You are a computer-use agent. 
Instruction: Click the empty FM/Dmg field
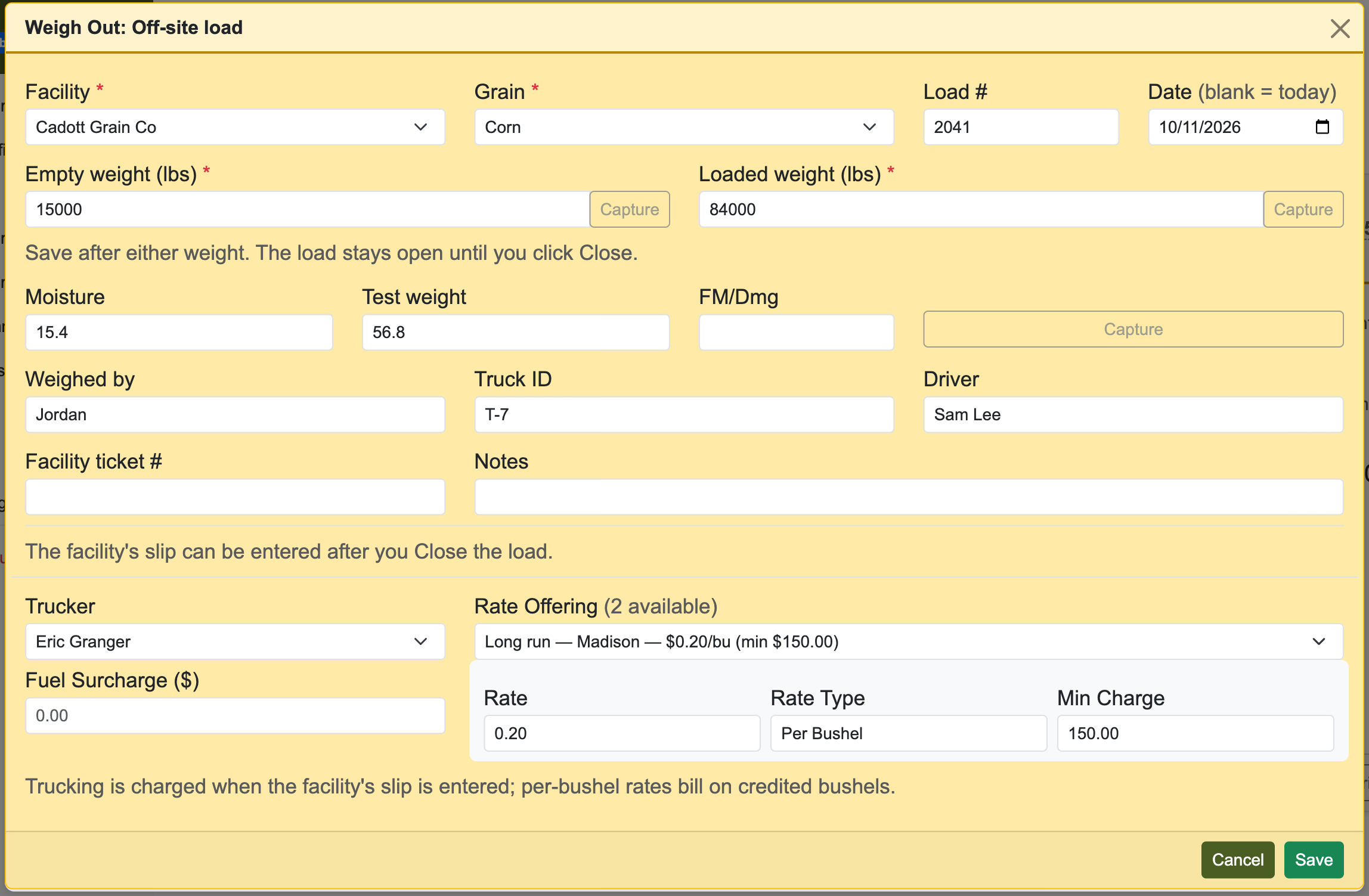(x=796, y=332)
